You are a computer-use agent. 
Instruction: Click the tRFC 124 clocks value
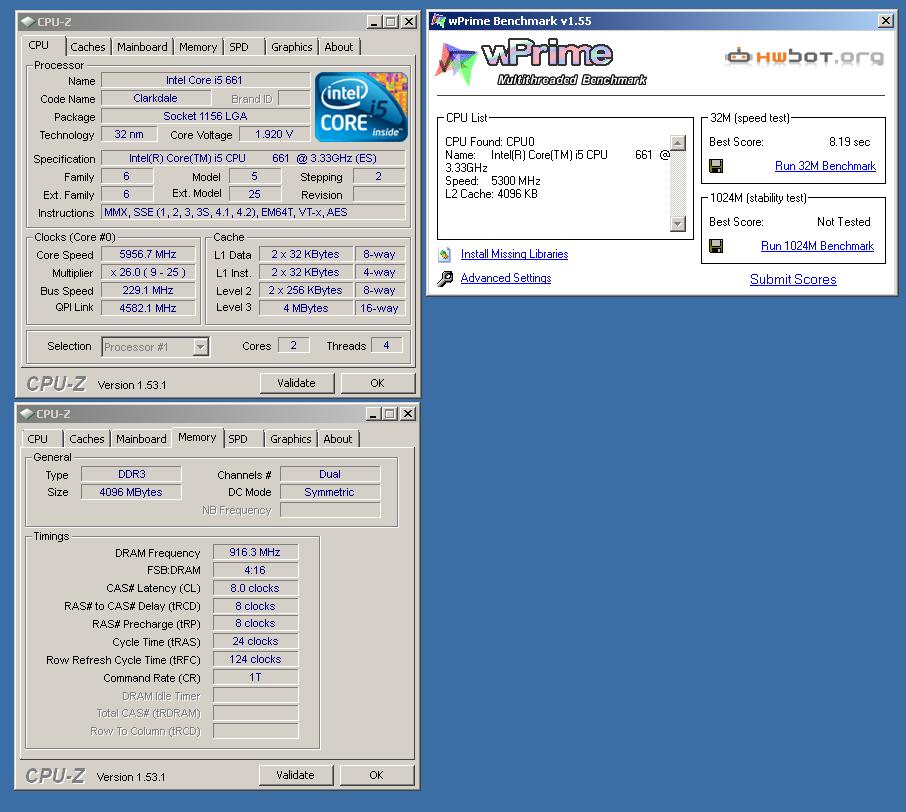point(255,659)
